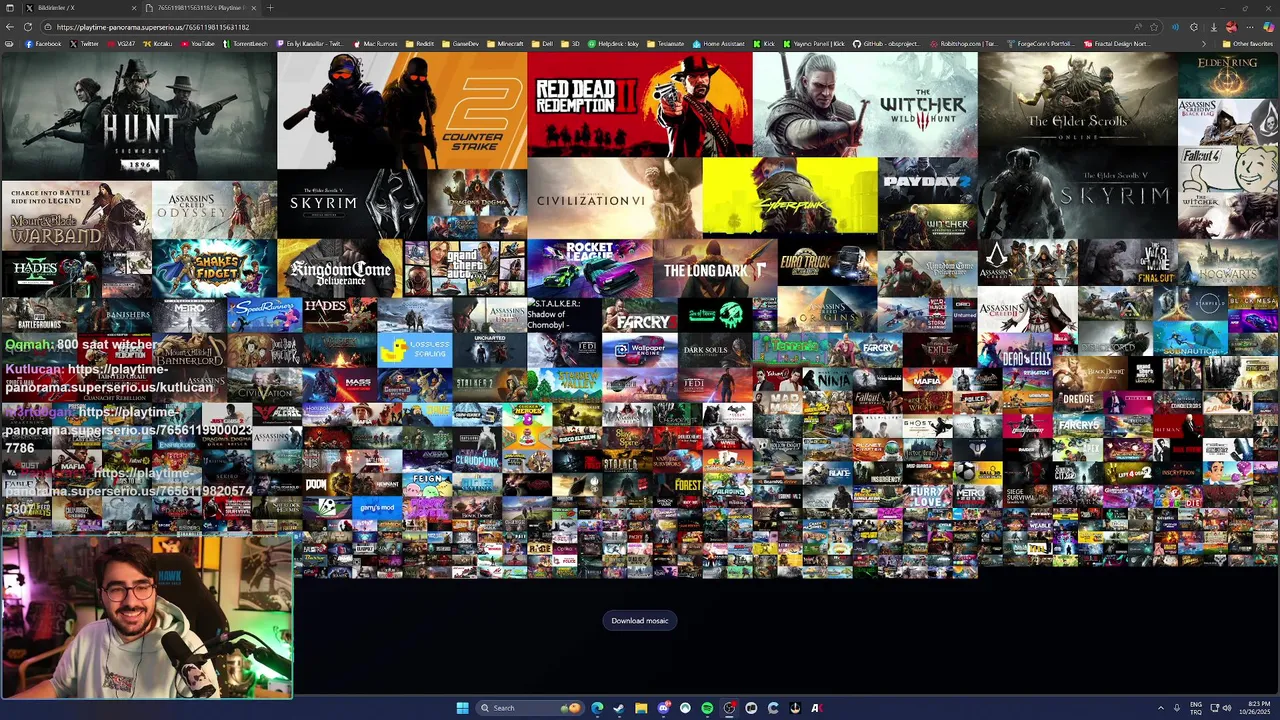The image size is (1280, 720).
Task: Open the Windows Start menu
Action: pyautogui.click(x=463, y=708)
